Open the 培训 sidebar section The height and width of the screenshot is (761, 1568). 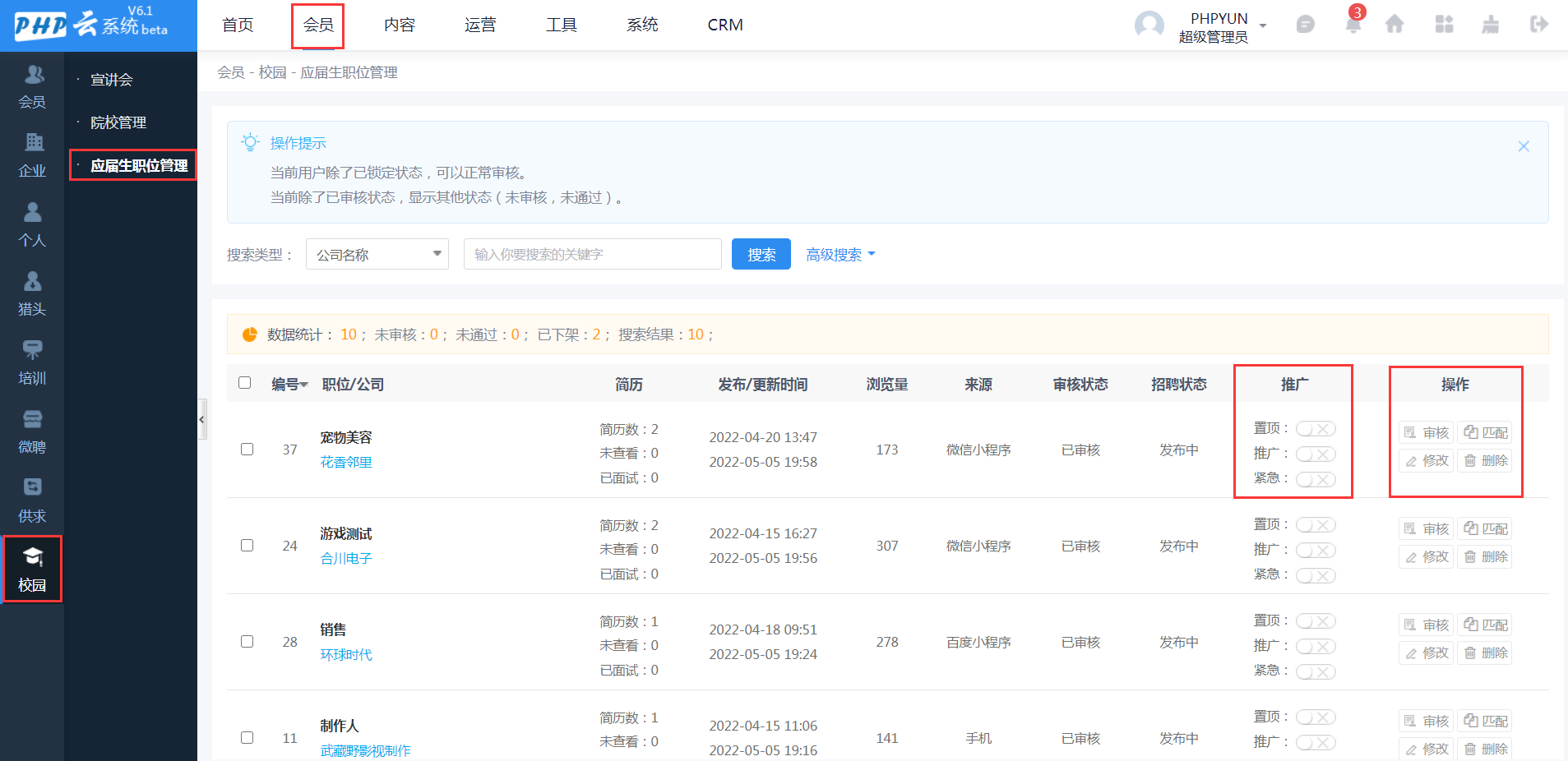32,362
